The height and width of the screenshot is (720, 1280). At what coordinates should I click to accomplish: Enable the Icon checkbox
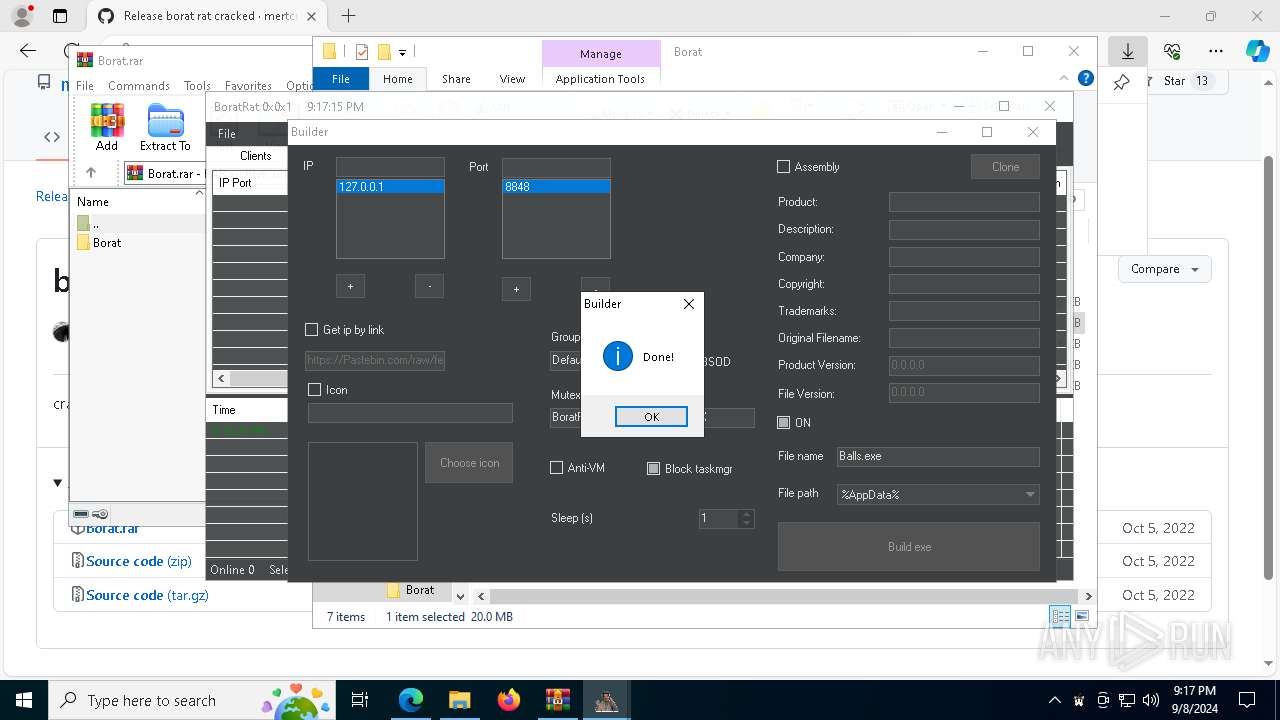(315, 390)
